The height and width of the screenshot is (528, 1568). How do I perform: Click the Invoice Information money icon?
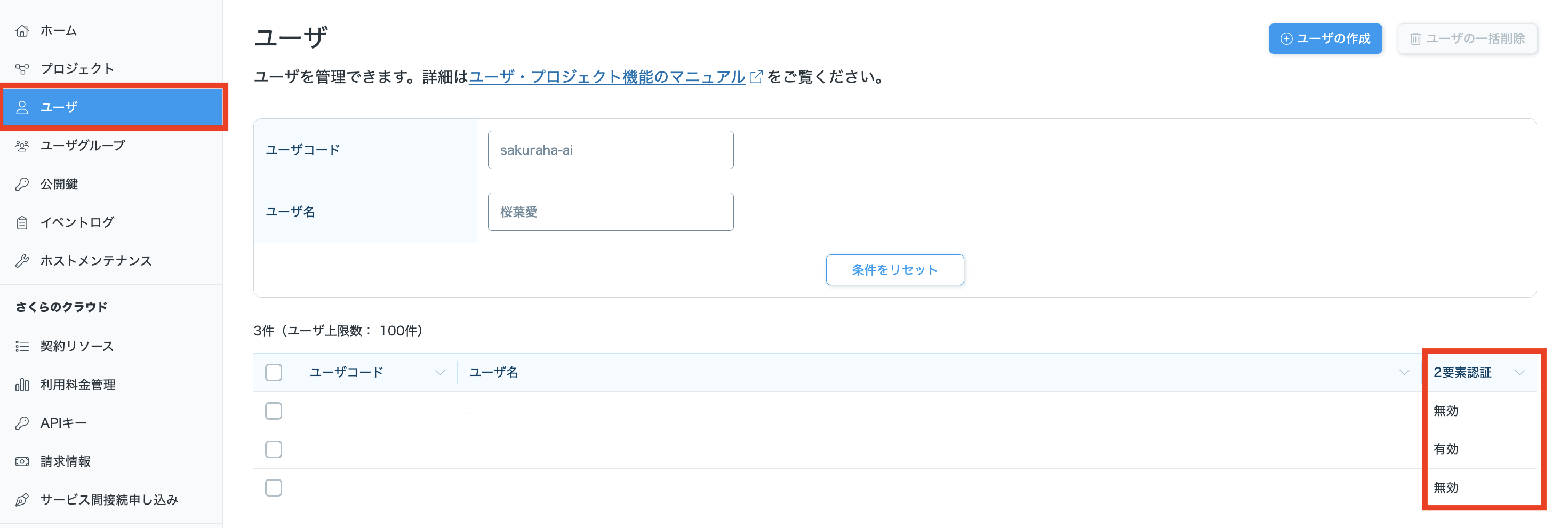click(22, 462)
